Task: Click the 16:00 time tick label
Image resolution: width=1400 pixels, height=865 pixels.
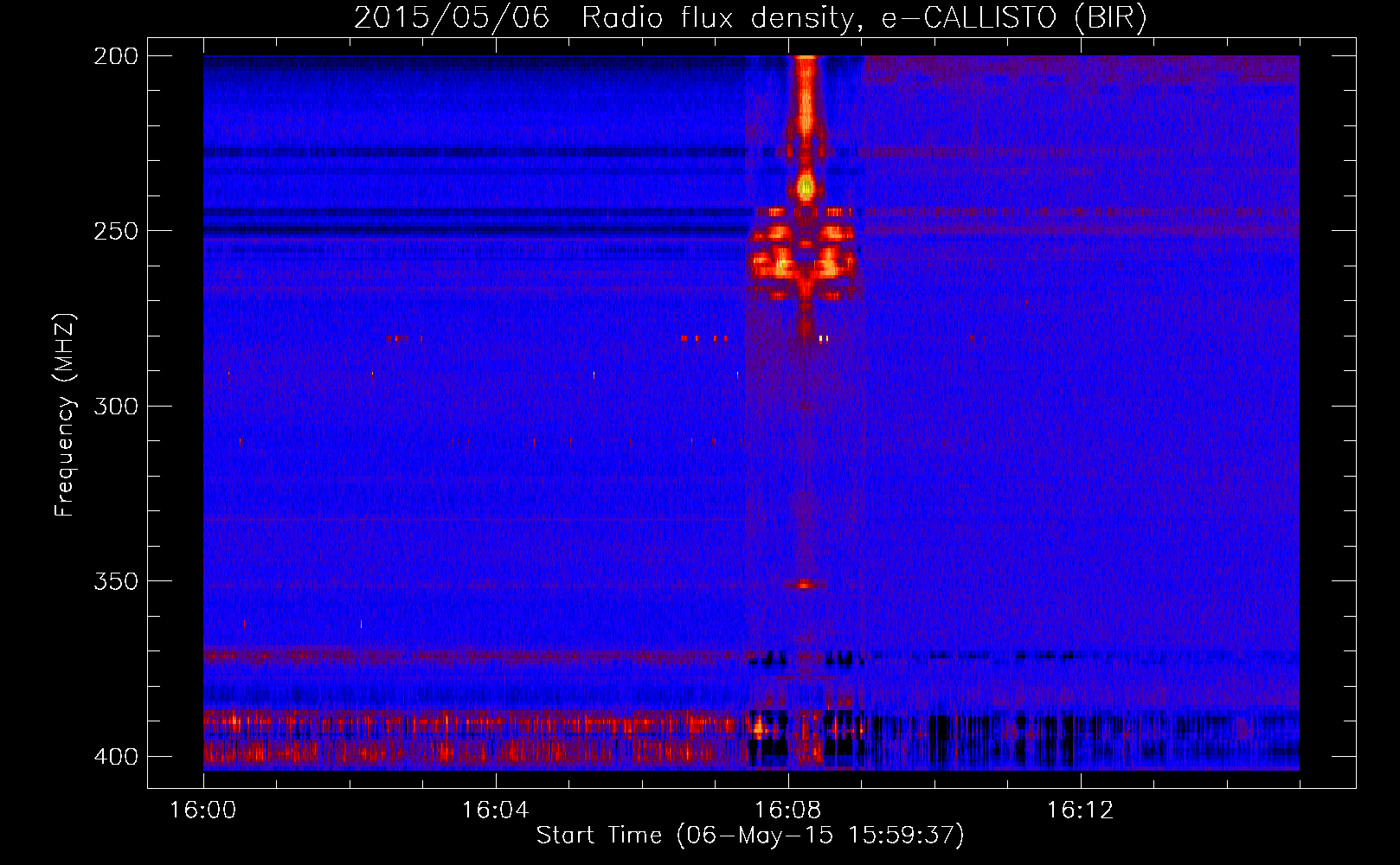Action: (x=203, y=811)
